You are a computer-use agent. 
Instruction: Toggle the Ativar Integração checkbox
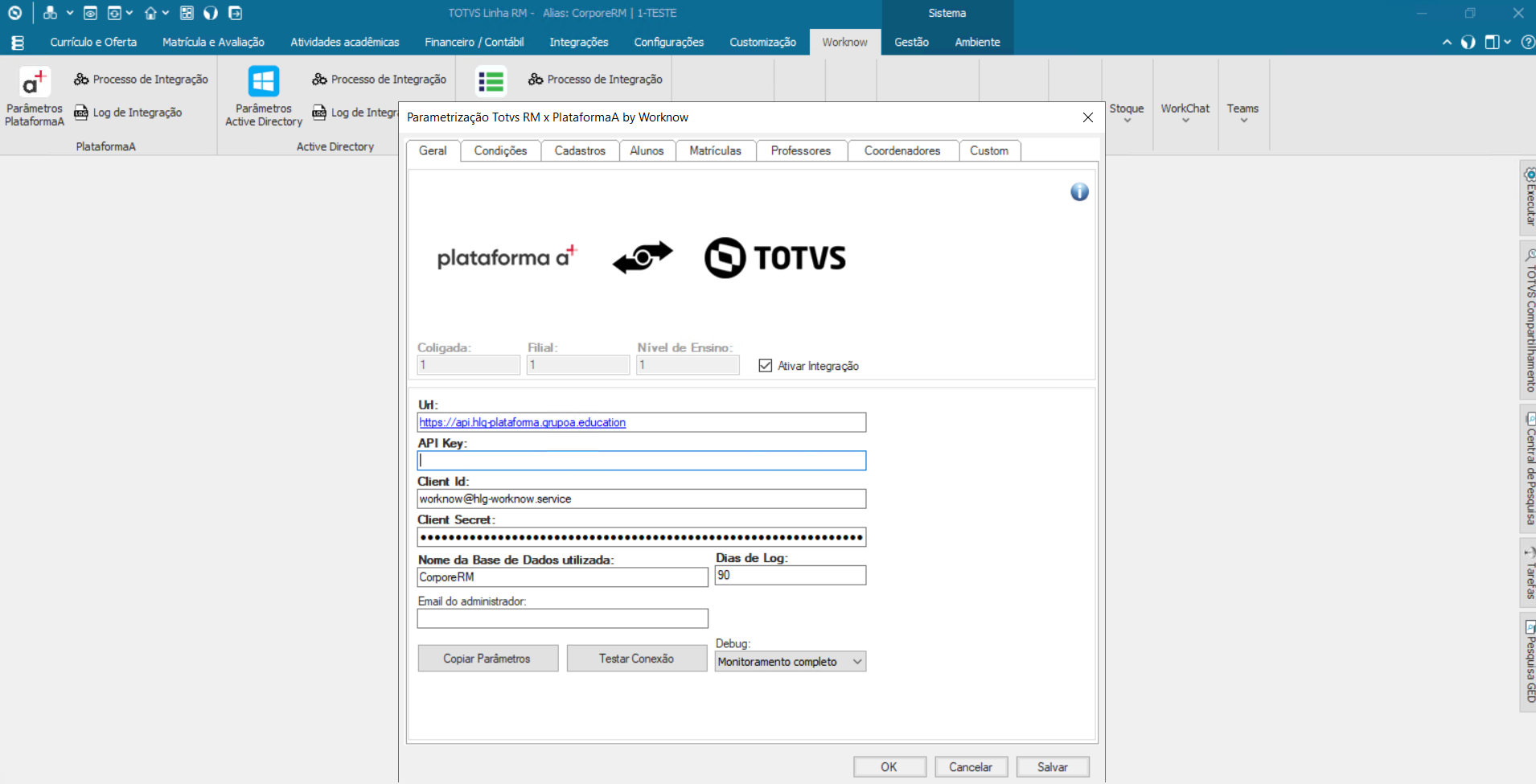[x=766, y=366]
